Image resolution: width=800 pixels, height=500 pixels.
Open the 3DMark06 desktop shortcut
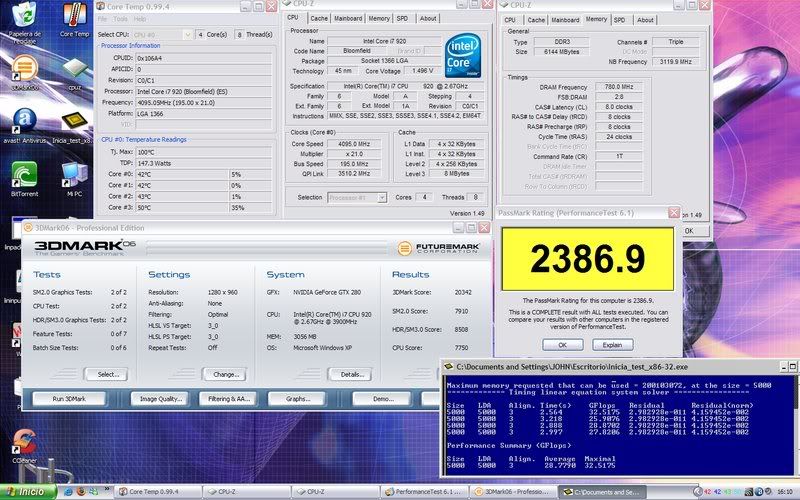[x=24, y=72]
